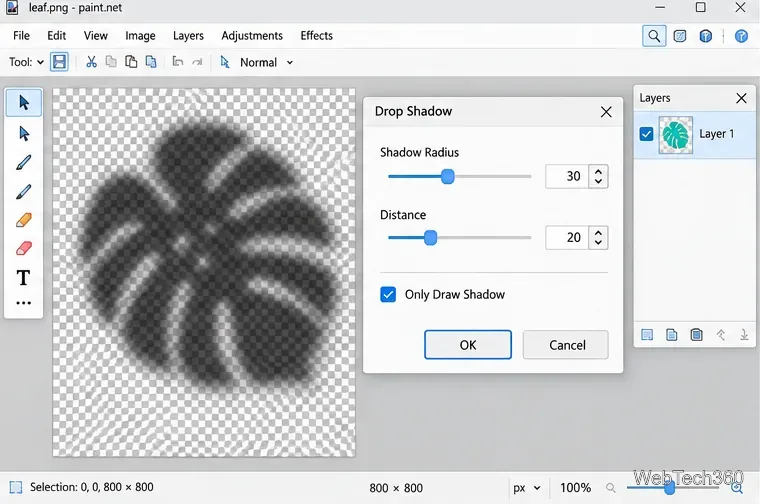Open the Image menu

140,36
